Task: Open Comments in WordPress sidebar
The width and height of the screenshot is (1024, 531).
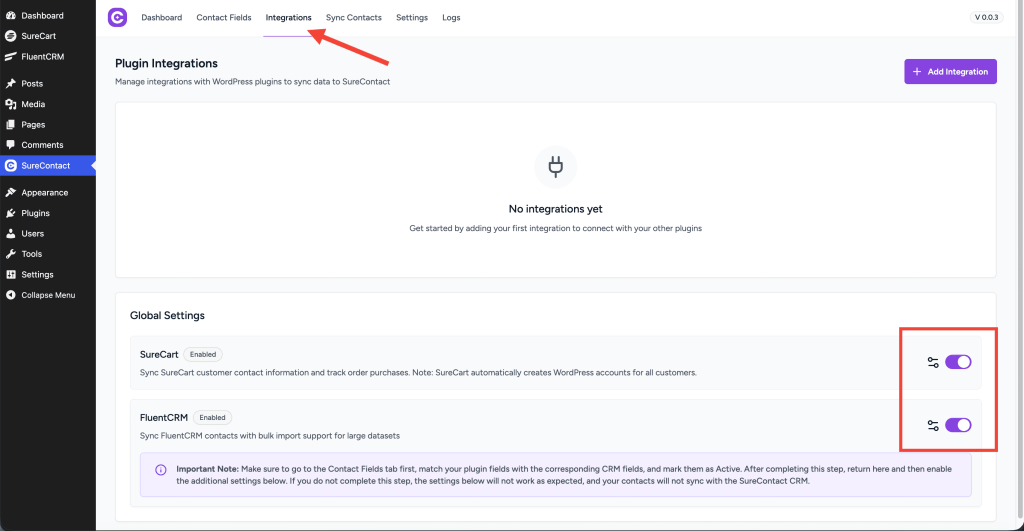Action: point(42,145)
